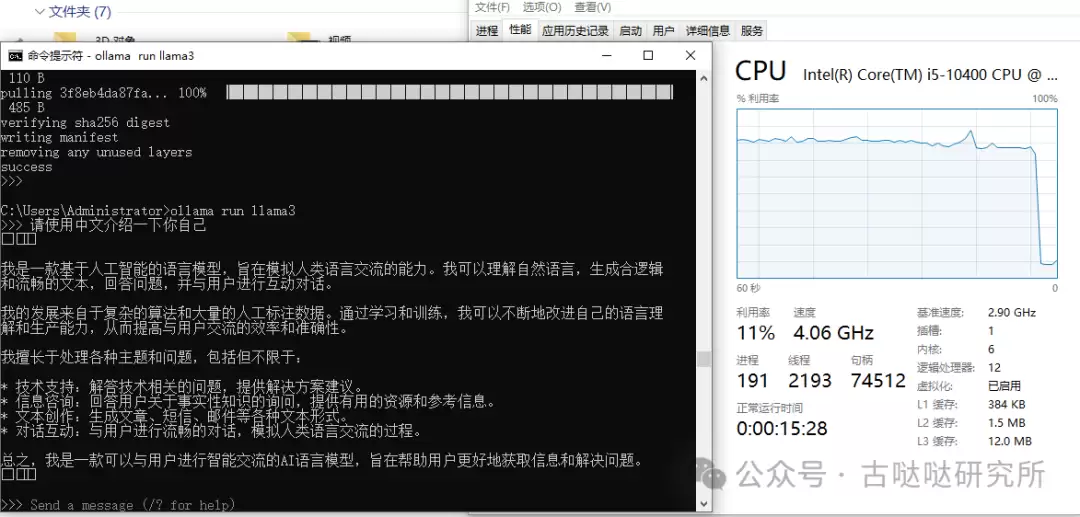The image size is (1080, 517).
Task: Open the 启动 tab
Action: pos(631,30)
